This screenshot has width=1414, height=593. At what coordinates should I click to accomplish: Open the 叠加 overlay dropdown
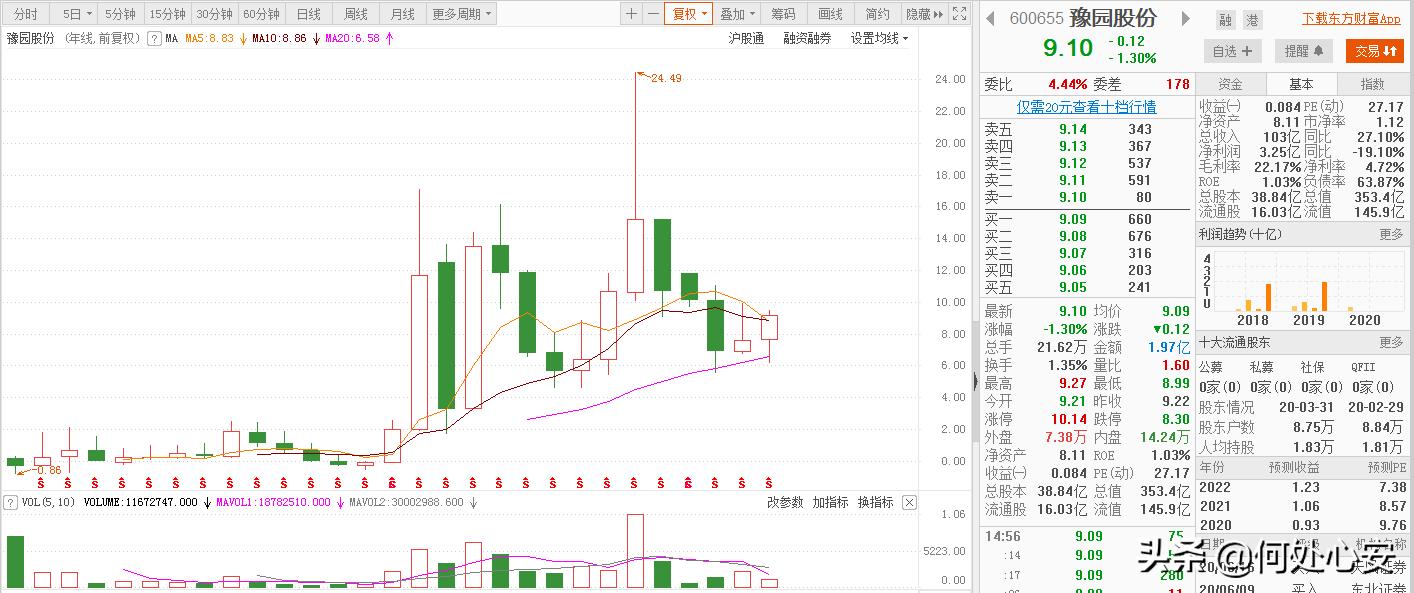(x=737, y=14)
